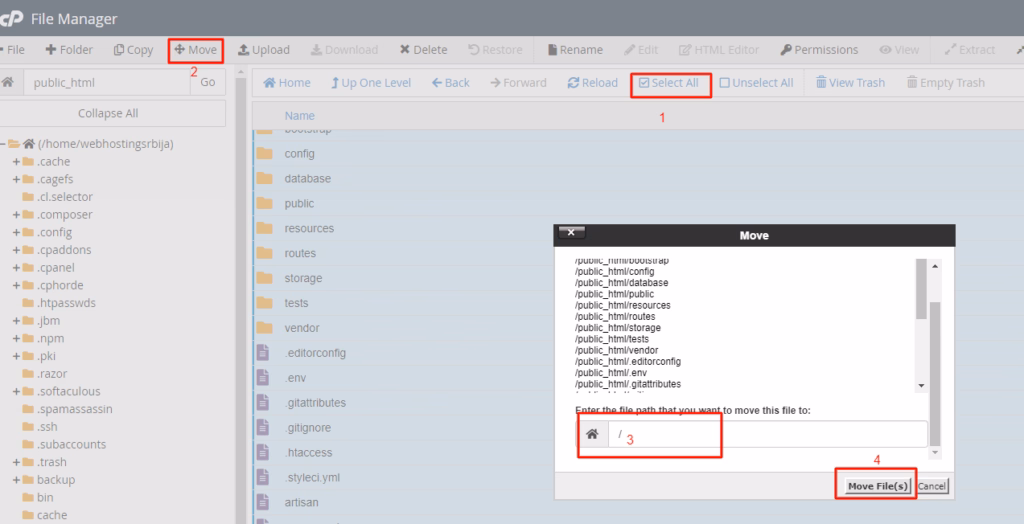This screenshot has width=1024, height=524.
Task: Rename the selected item
Action: 575,50
